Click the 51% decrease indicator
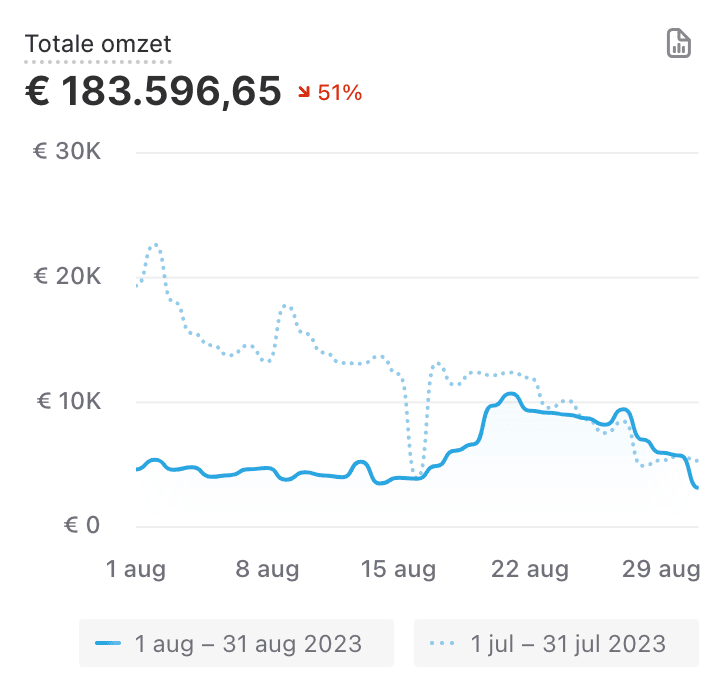The width and height of the screenshot is (728, 688). click(x=339, y=93)
